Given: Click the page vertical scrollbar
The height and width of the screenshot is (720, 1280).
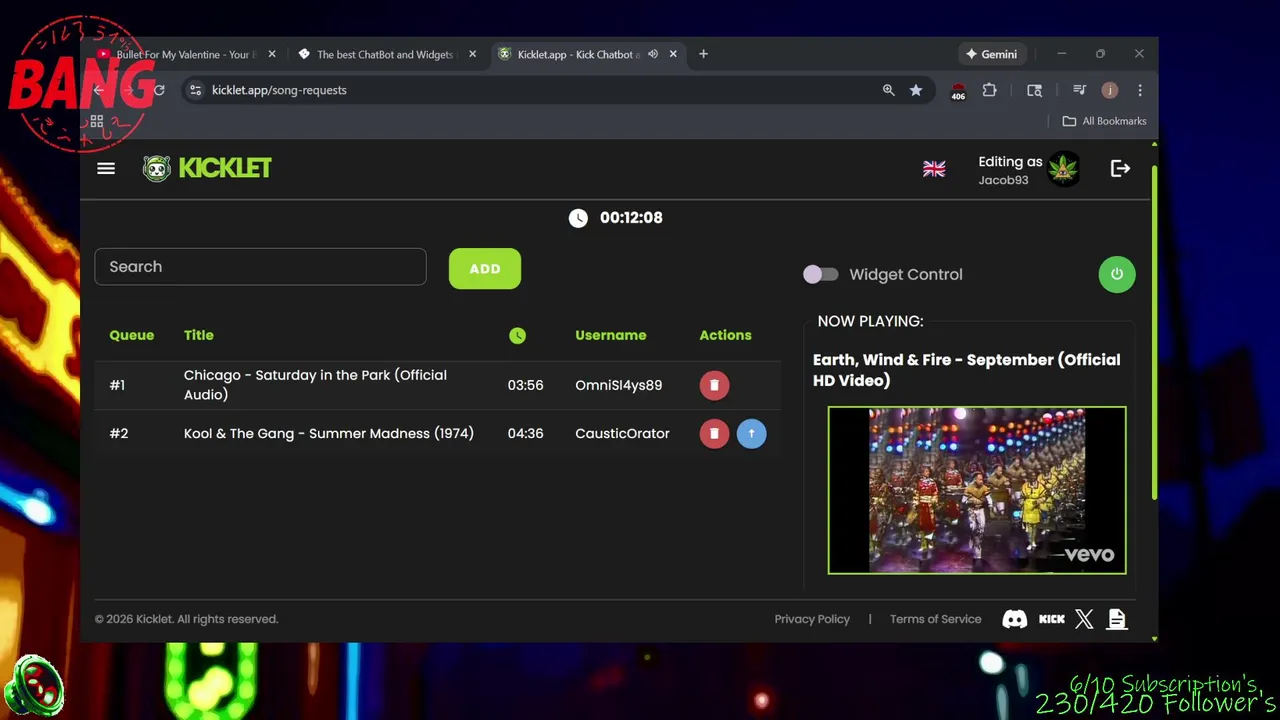Looking at the screenshot, I should point(1154,330).
